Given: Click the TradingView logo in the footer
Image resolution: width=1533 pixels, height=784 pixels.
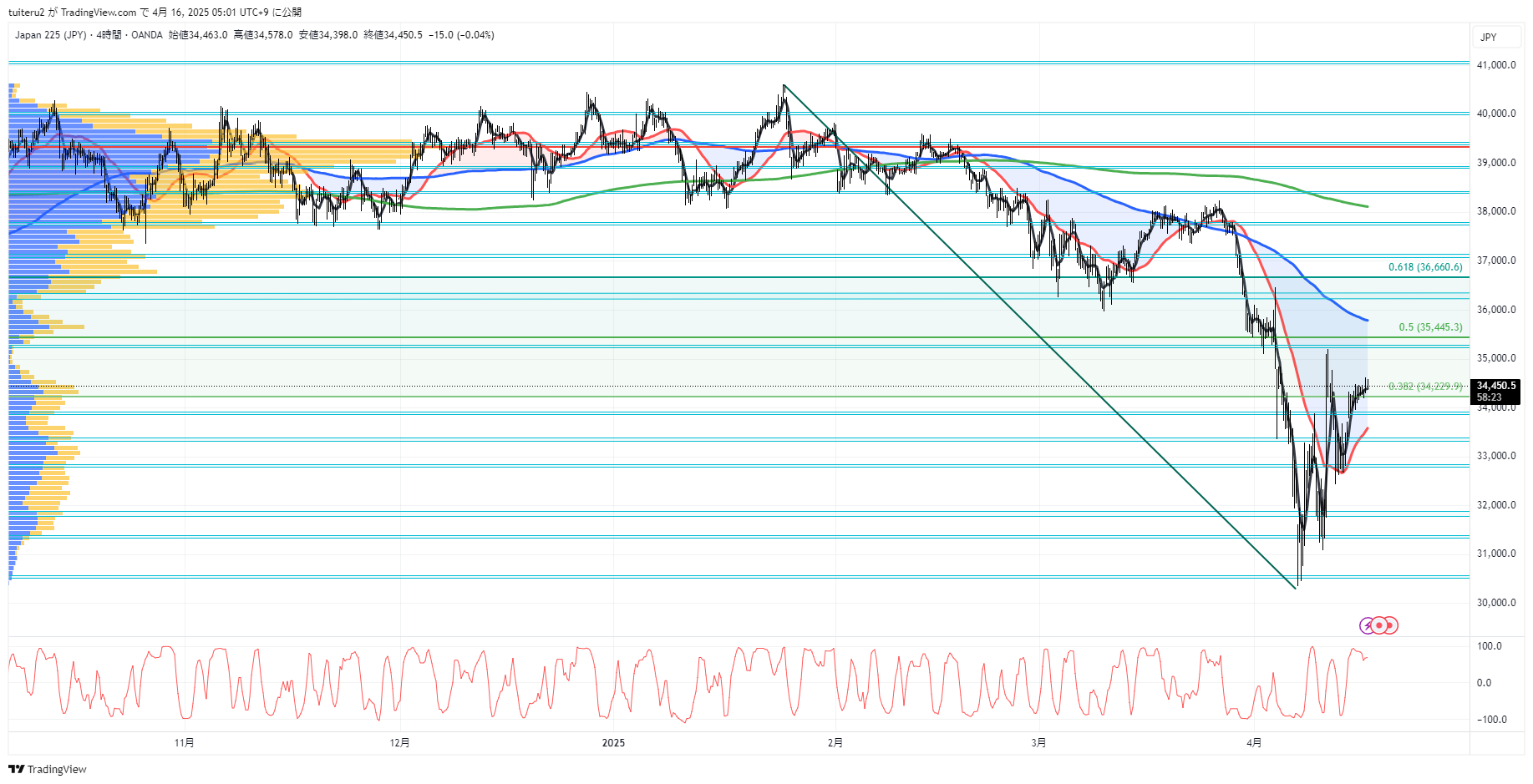Looking at the screenshot, I should pyautogui.click(x=48, y=769).
